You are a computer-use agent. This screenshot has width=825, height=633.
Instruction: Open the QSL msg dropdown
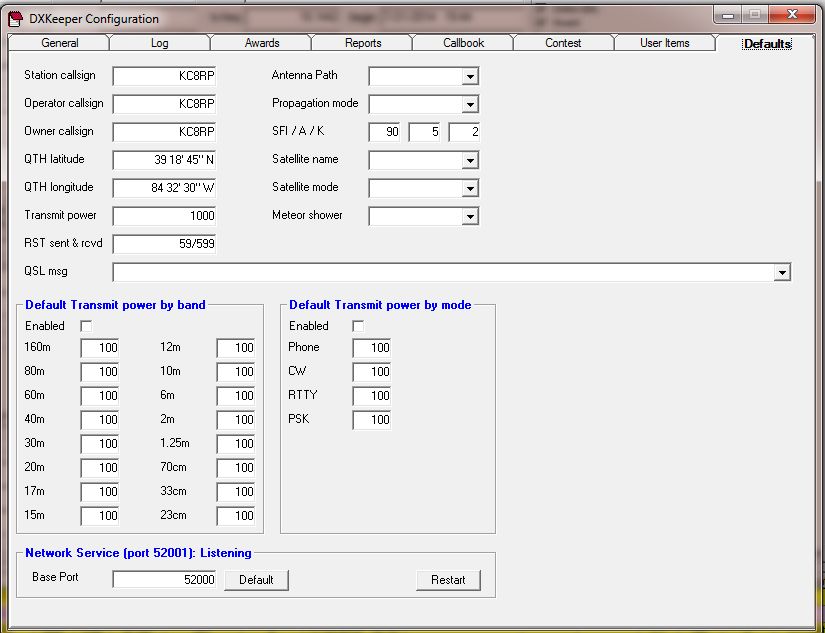pos(782,272)
